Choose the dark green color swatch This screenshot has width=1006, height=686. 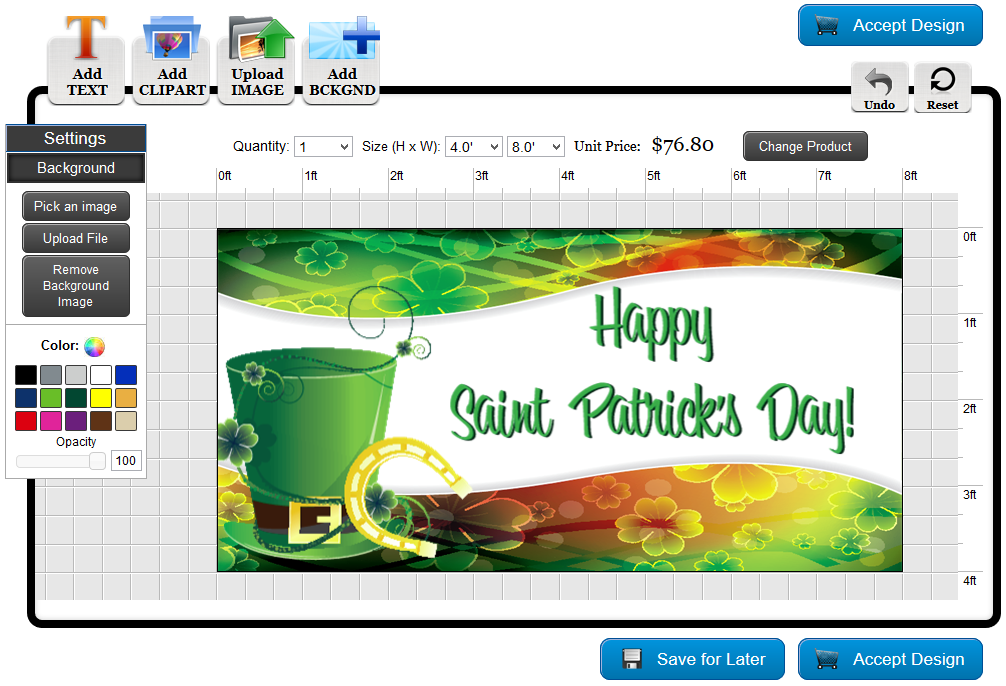pyautogui.click(x=76, y=398)
